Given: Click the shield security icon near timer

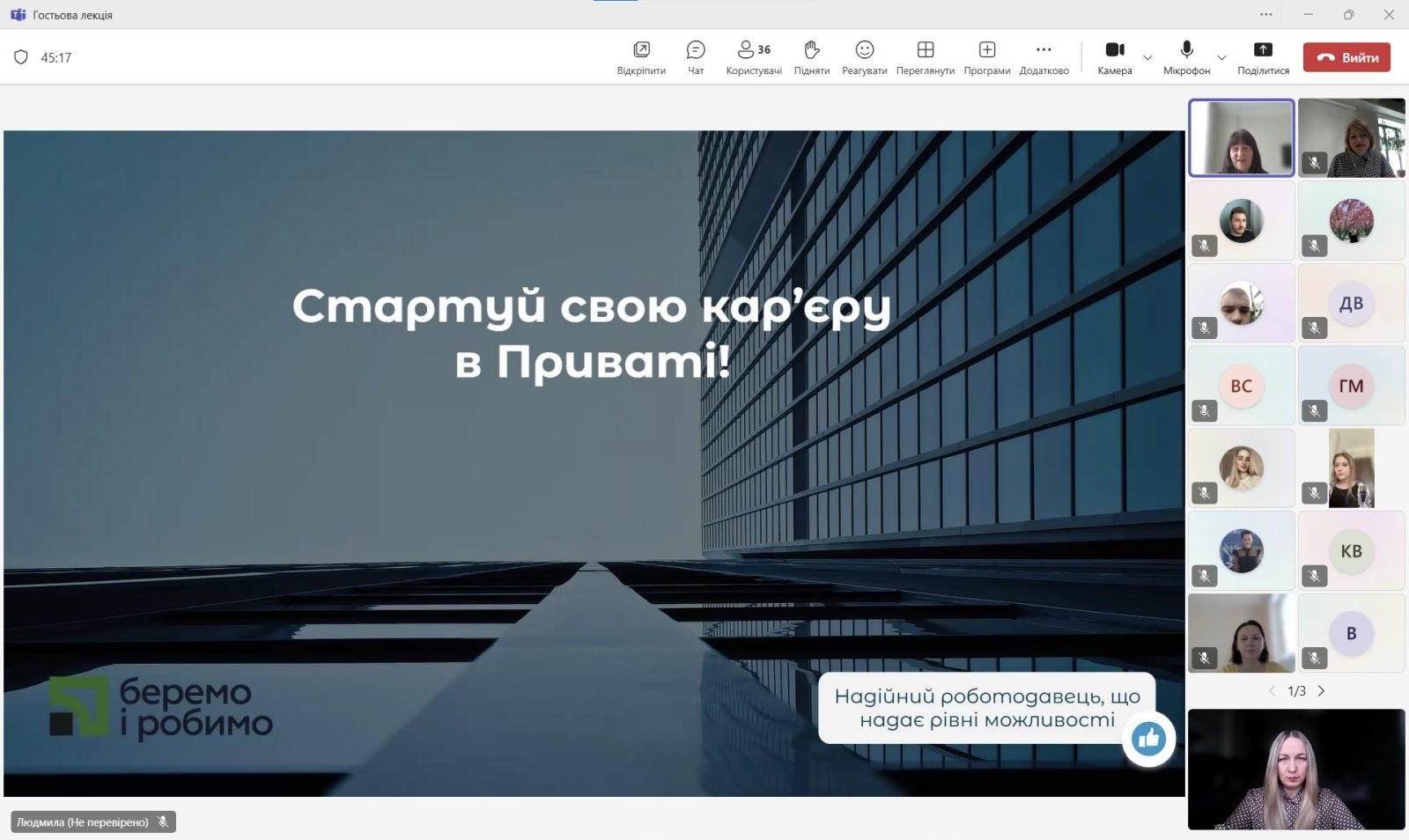Looking at the screenshot, I should [x=21, y=57].
